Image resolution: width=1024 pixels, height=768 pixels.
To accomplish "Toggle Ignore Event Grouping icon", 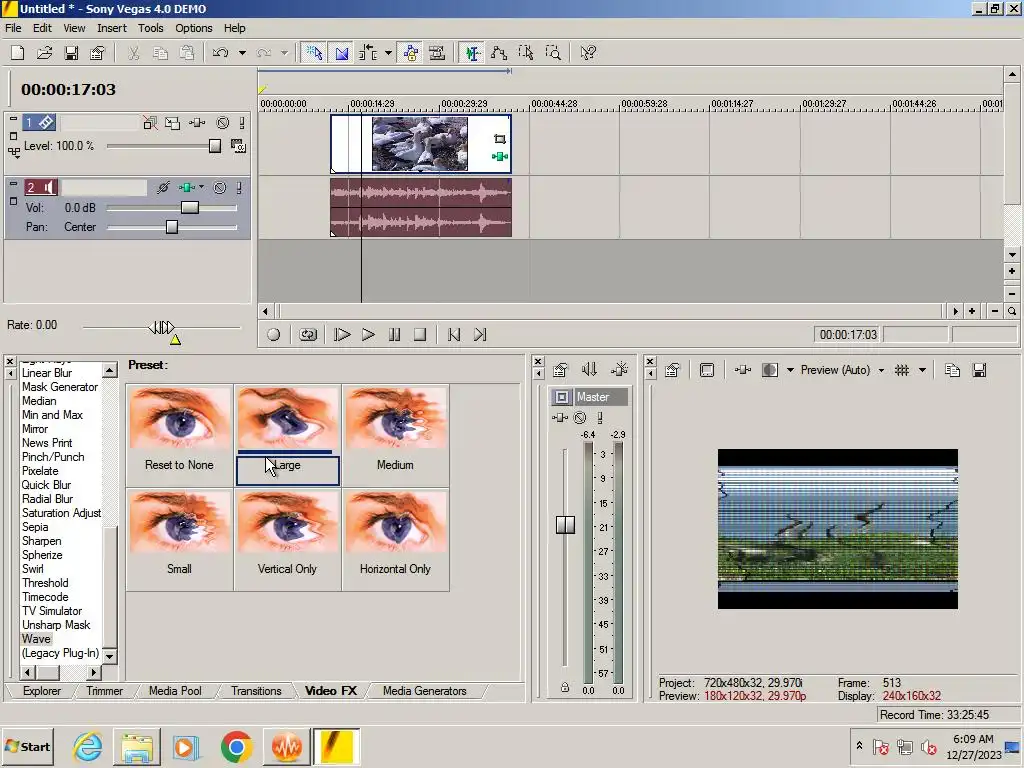I will coord(437,53).
